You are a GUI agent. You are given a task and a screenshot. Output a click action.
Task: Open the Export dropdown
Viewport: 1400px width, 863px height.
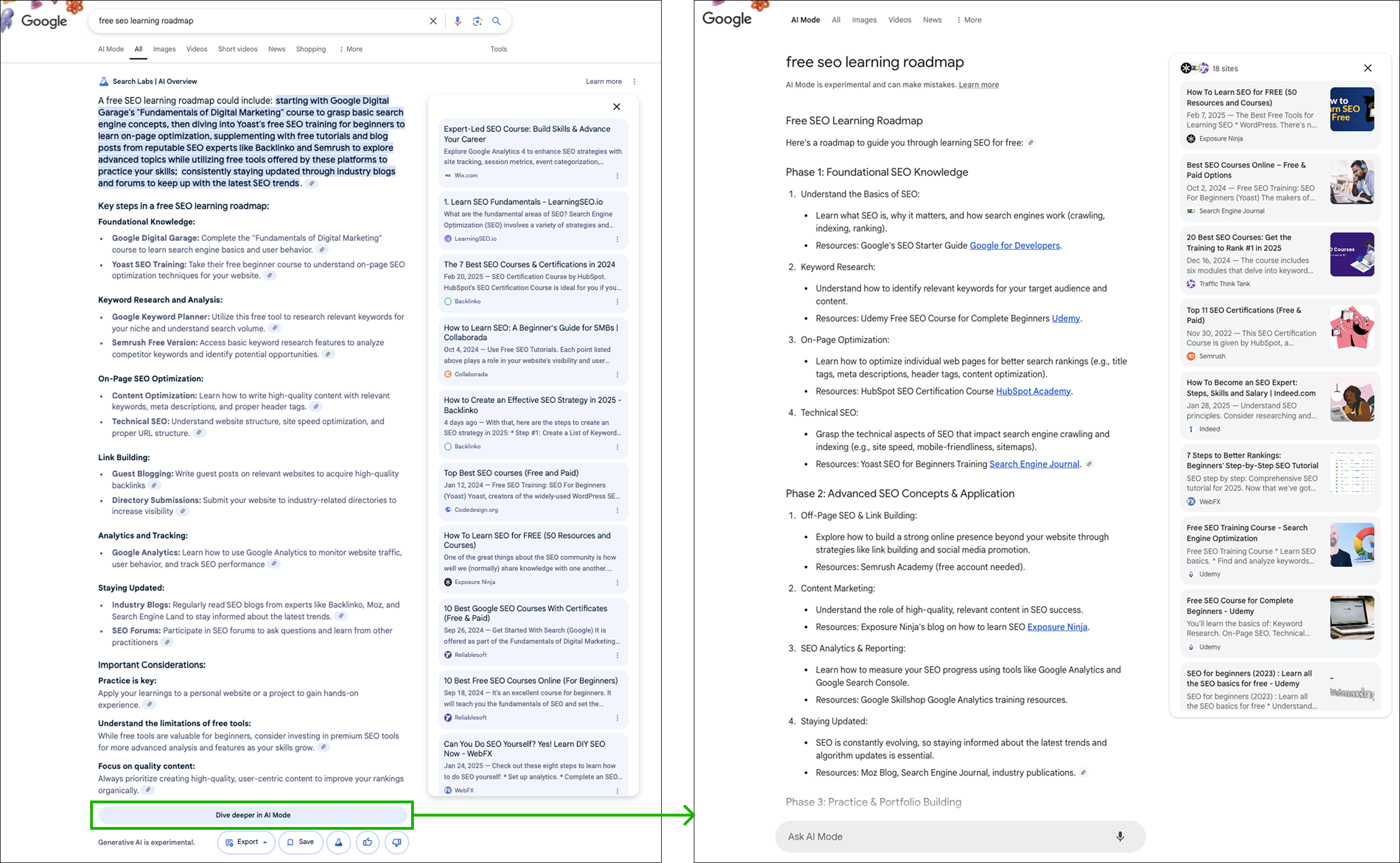click(x=247, y=842)
